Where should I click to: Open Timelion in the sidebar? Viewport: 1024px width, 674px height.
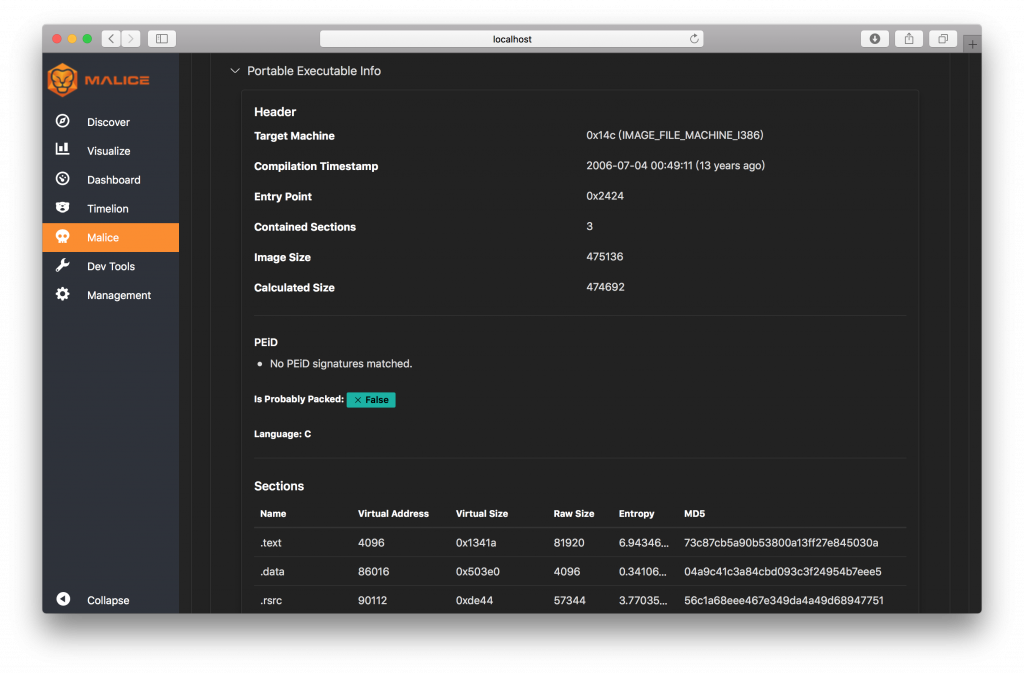[x=108, y=208]
